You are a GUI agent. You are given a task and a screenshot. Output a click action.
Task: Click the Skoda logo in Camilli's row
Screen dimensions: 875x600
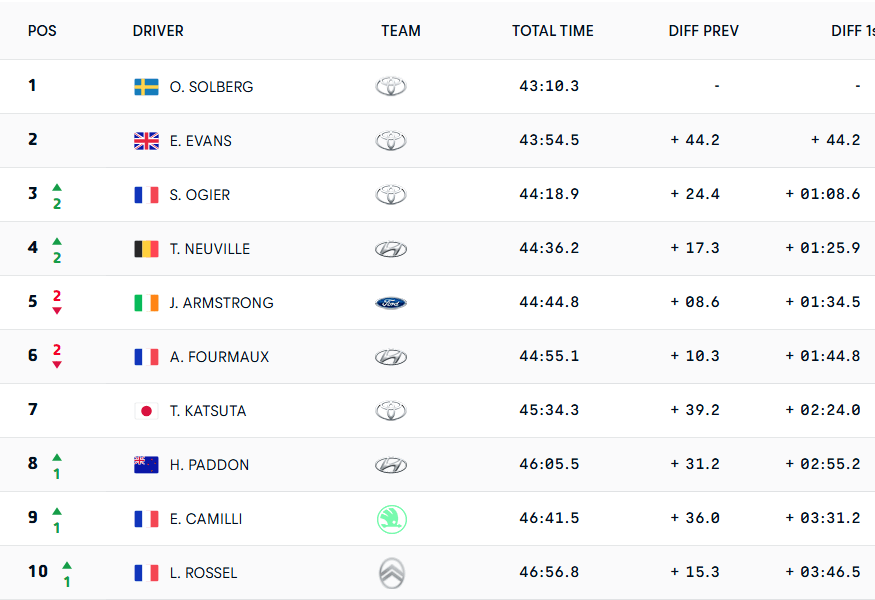click(x=391, y=519)
